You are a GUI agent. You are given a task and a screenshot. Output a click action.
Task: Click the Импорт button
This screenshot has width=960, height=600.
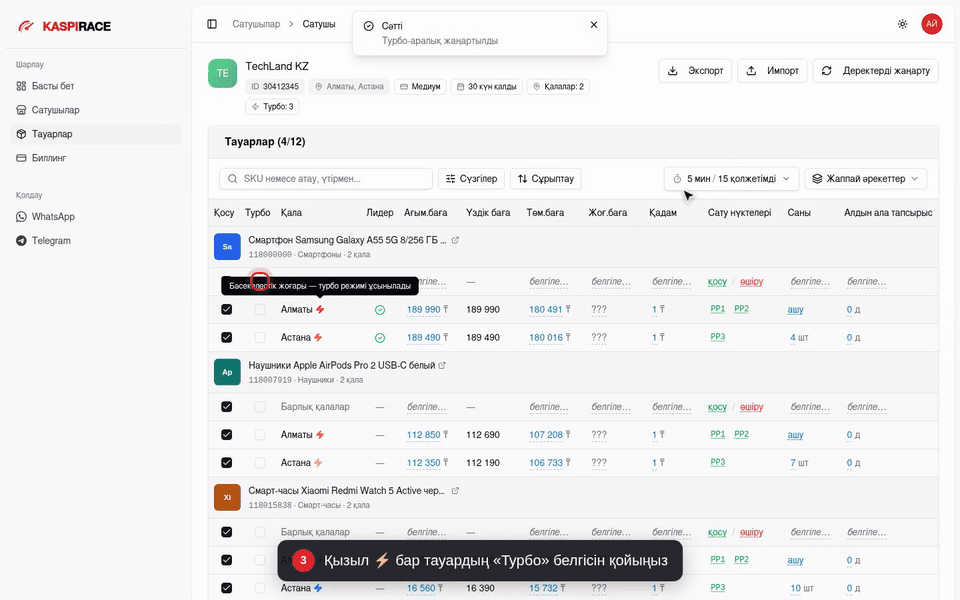coord(772,71)
